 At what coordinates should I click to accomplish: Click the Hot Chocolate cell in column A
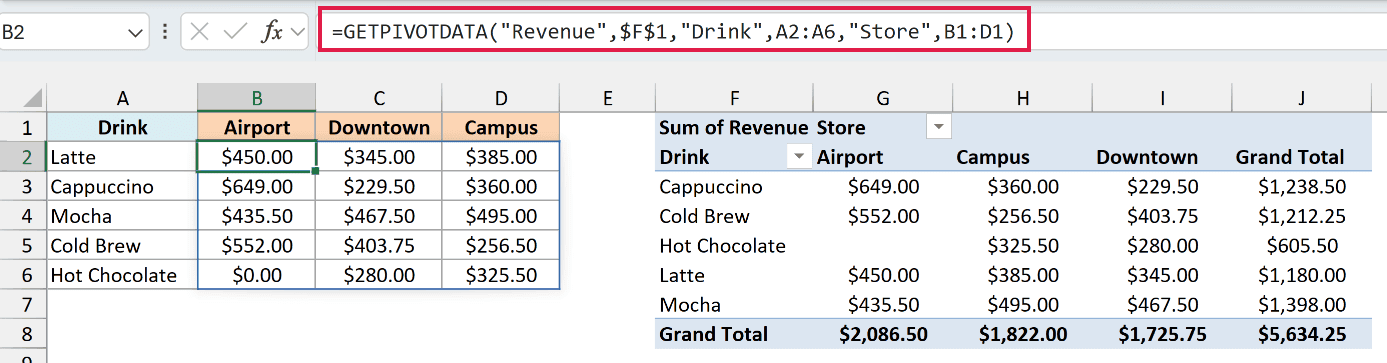[123, 275]
